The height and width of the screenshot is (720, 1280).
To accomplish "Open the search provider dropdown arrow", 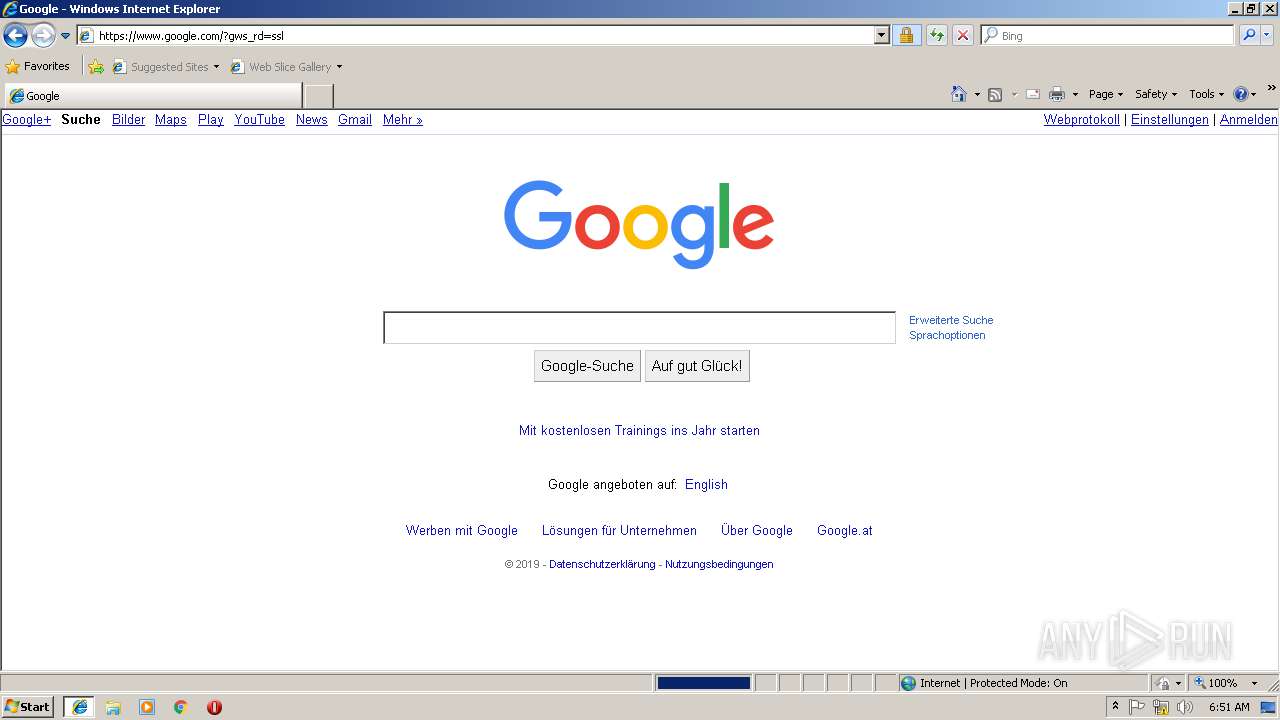I will (1267, 35).
